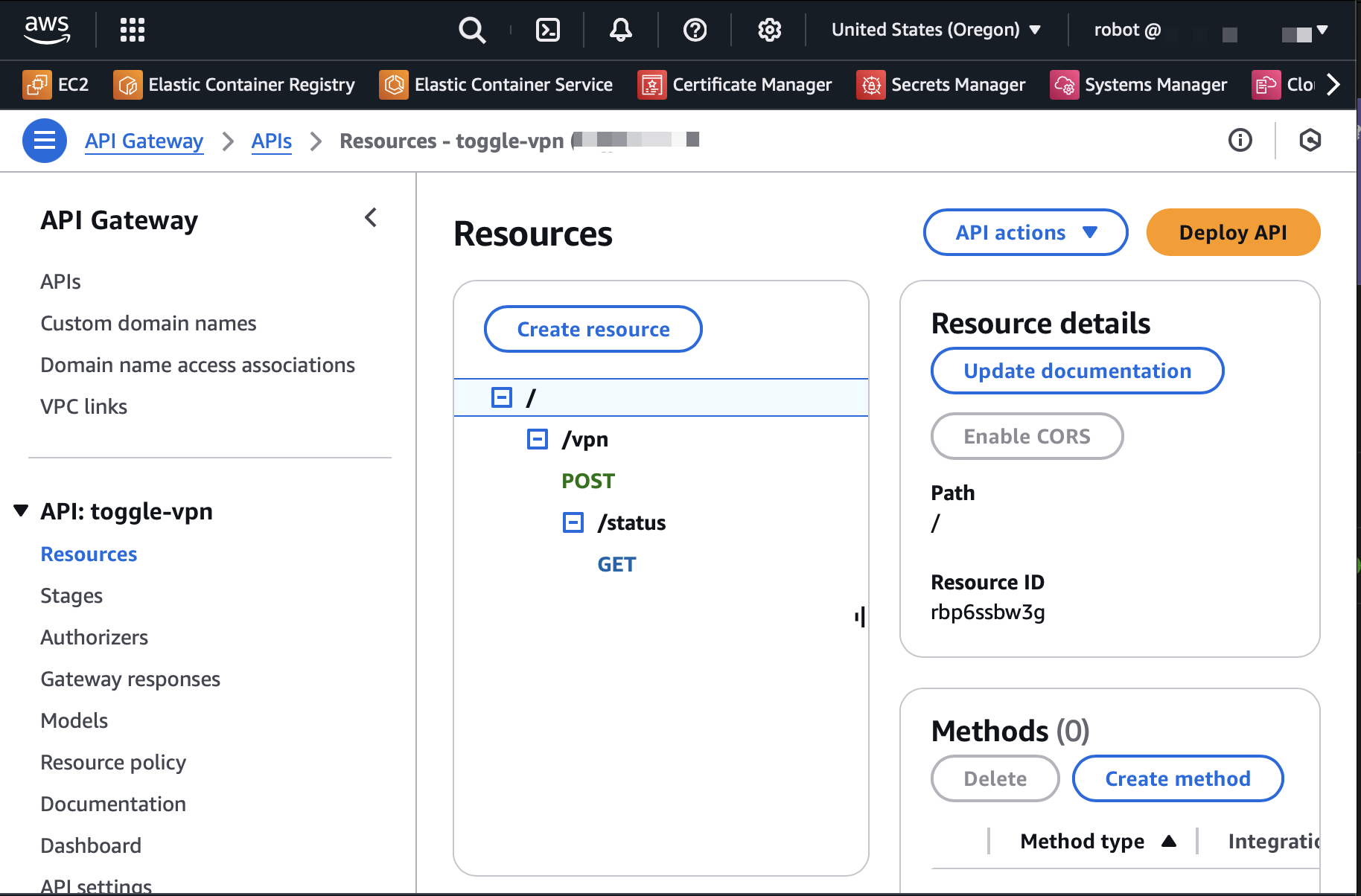Viewport: 1361px width, 896px height.
Task: Click the AWS logo home icon
Action: pyautogui.click(x=47, y=30)
